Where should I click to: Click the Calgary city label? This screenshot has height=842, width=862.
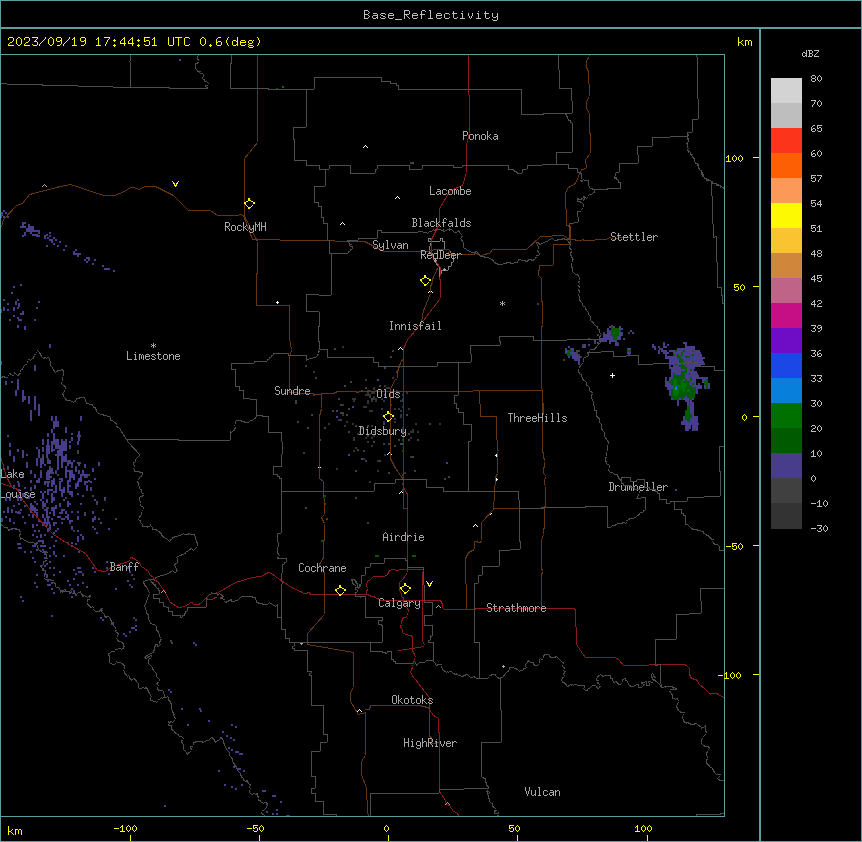tap(399, 603)
